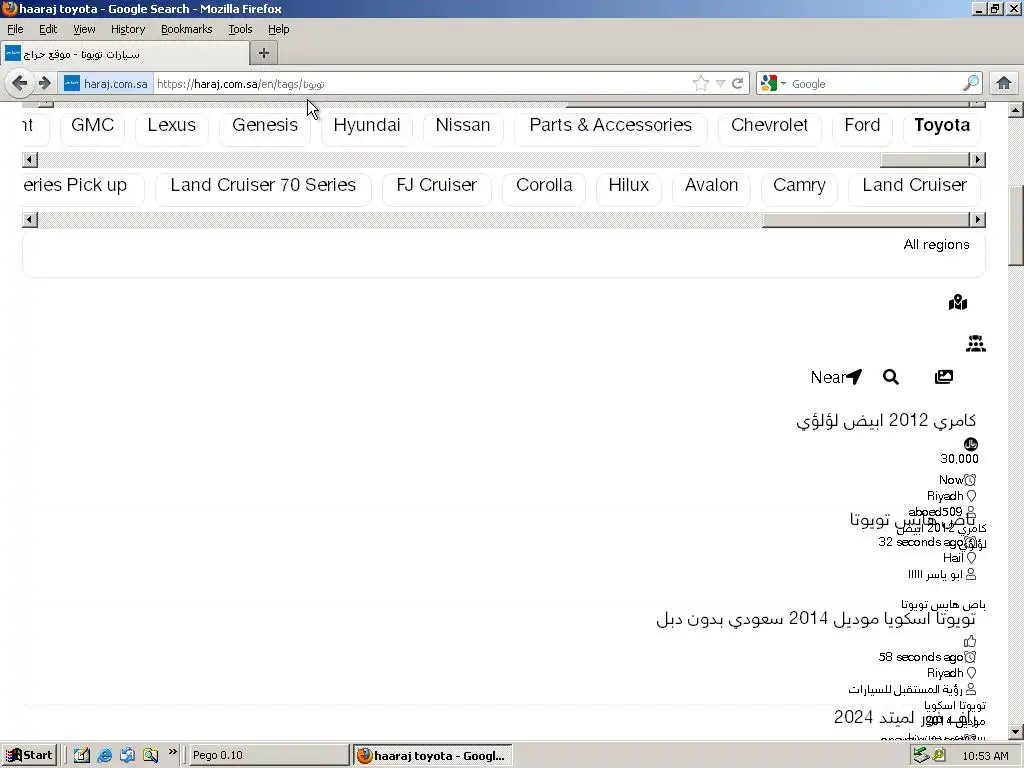Click the haraj.com.sa site identity badge
This screenshot has height=768, width=1024.
coord(106,84)
